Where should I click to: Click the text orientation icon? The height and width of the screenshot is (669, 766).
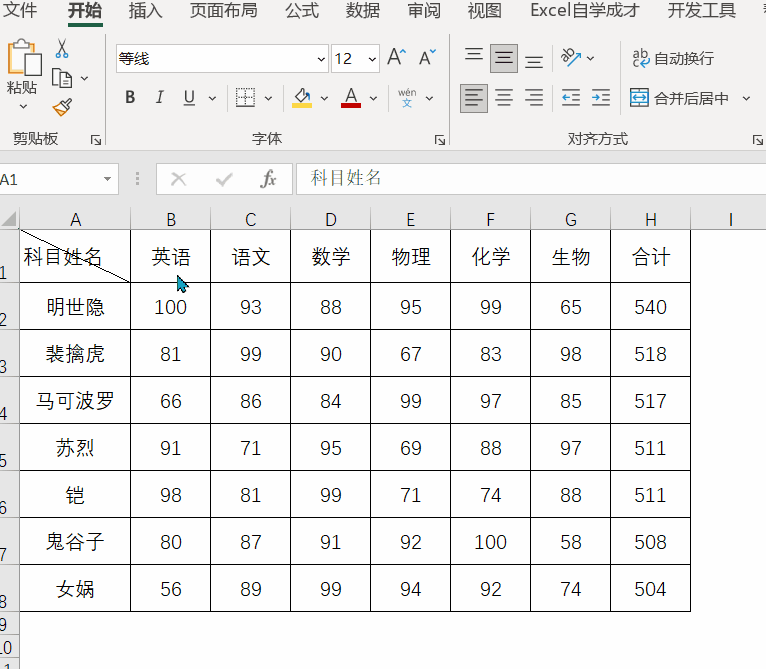click(x=571, y=58)
